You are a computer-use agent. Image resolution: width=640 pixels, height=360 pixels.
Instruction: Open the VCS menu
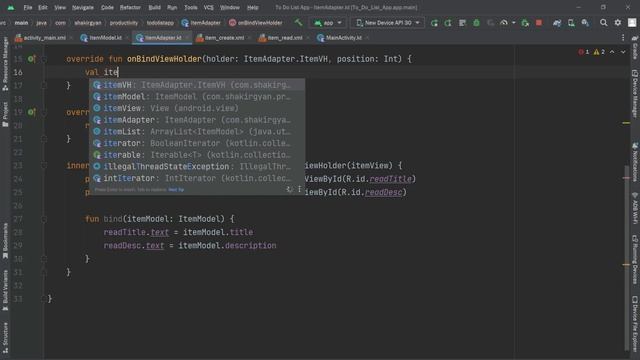tap(209, 7)
